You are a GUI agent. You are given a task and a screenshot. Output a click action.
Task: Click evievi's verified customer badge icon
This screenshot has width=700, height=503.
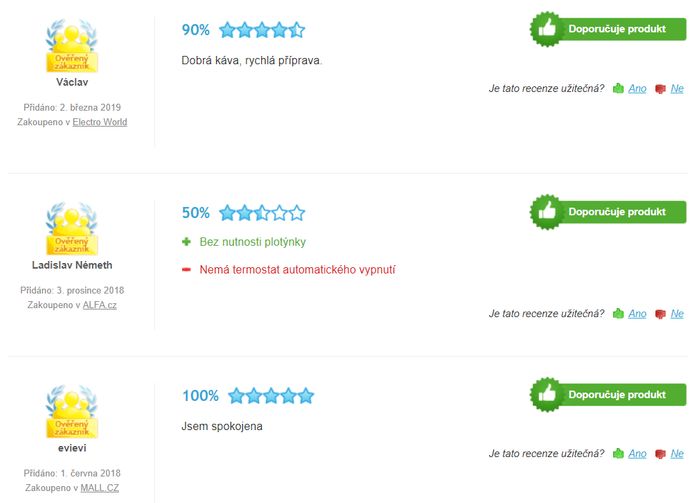point(71,412)
